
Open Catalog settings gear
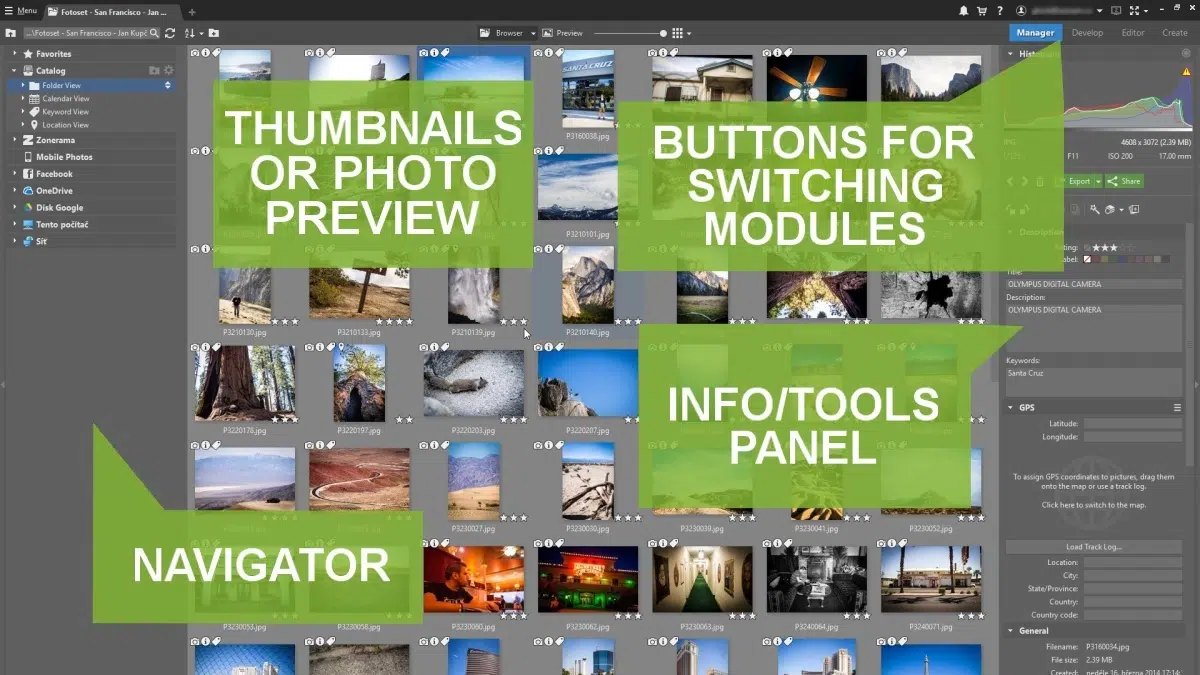[169, 70]
